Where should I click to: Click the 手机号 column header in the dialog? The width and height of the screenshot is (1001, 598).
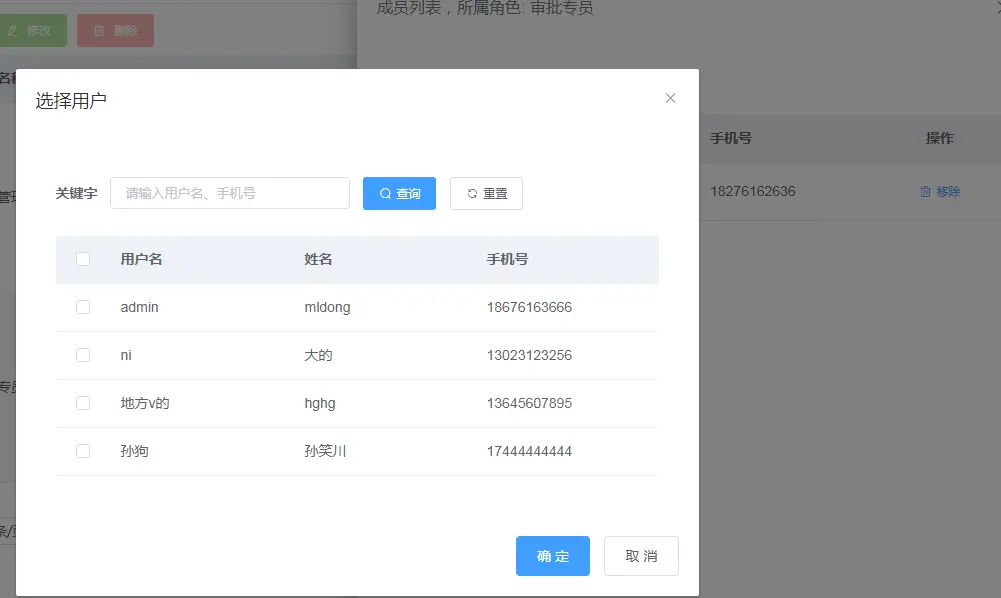tap(508, 259)
